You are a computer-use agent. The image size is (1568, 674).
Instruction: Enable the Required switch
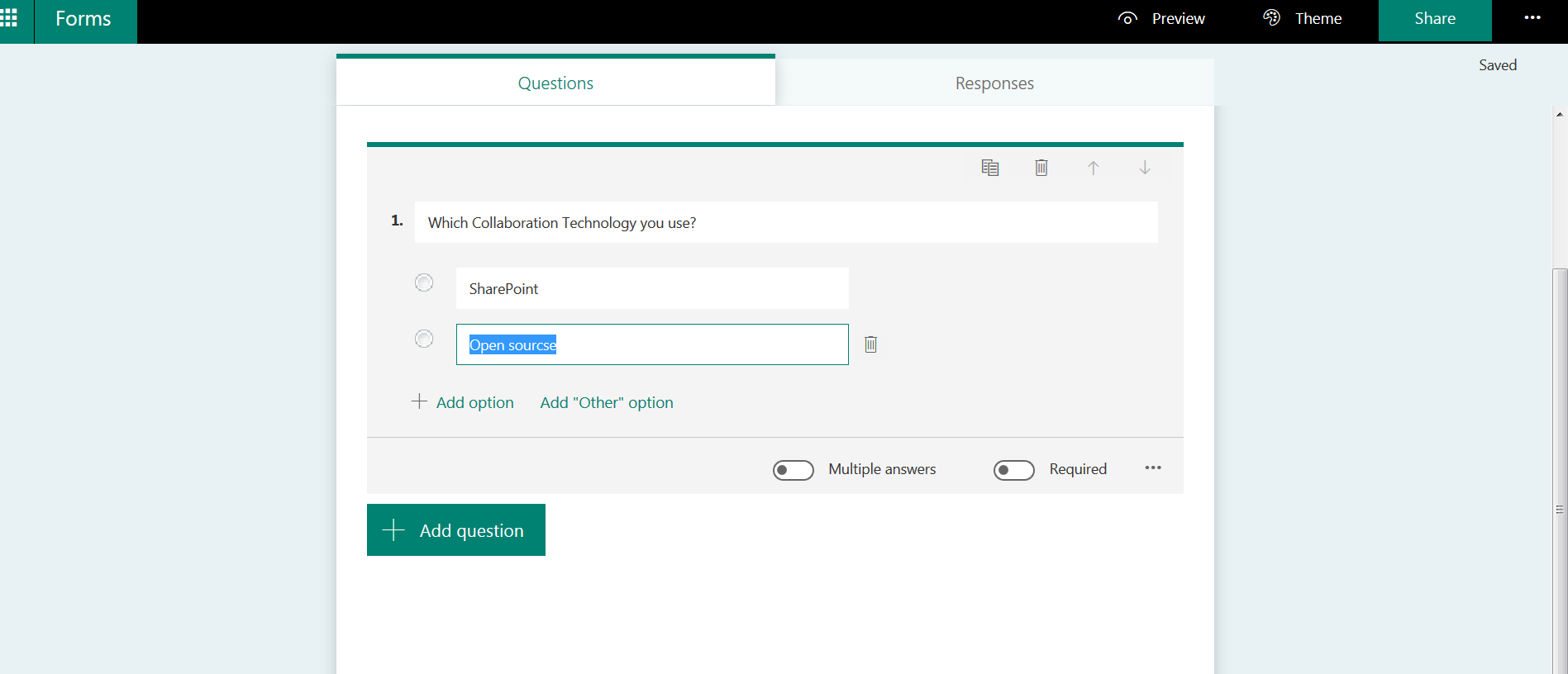[1013, 470]
